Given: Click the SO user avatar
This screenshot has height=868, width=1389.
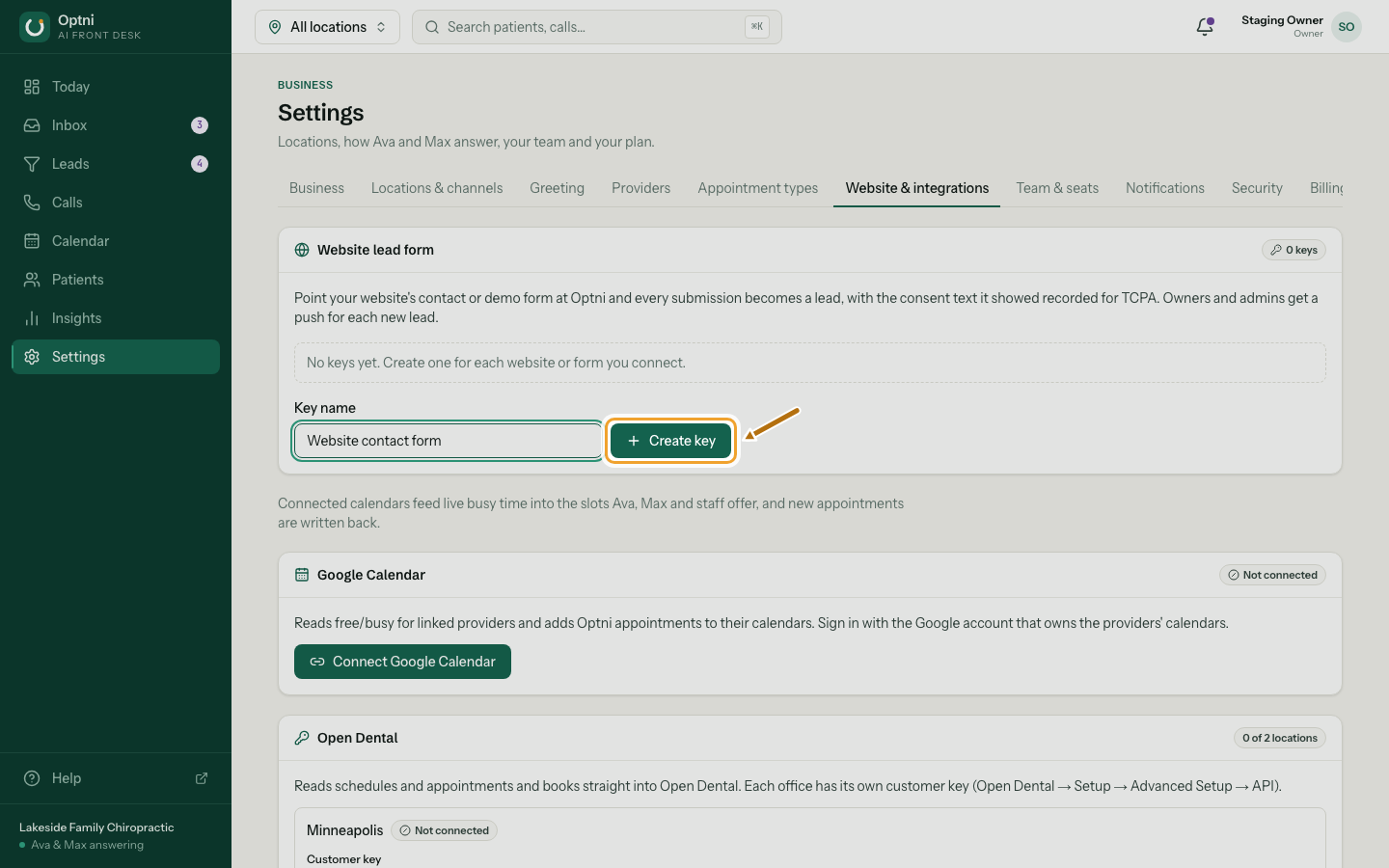Looking at the screenshot, I should pos(1347,27).
